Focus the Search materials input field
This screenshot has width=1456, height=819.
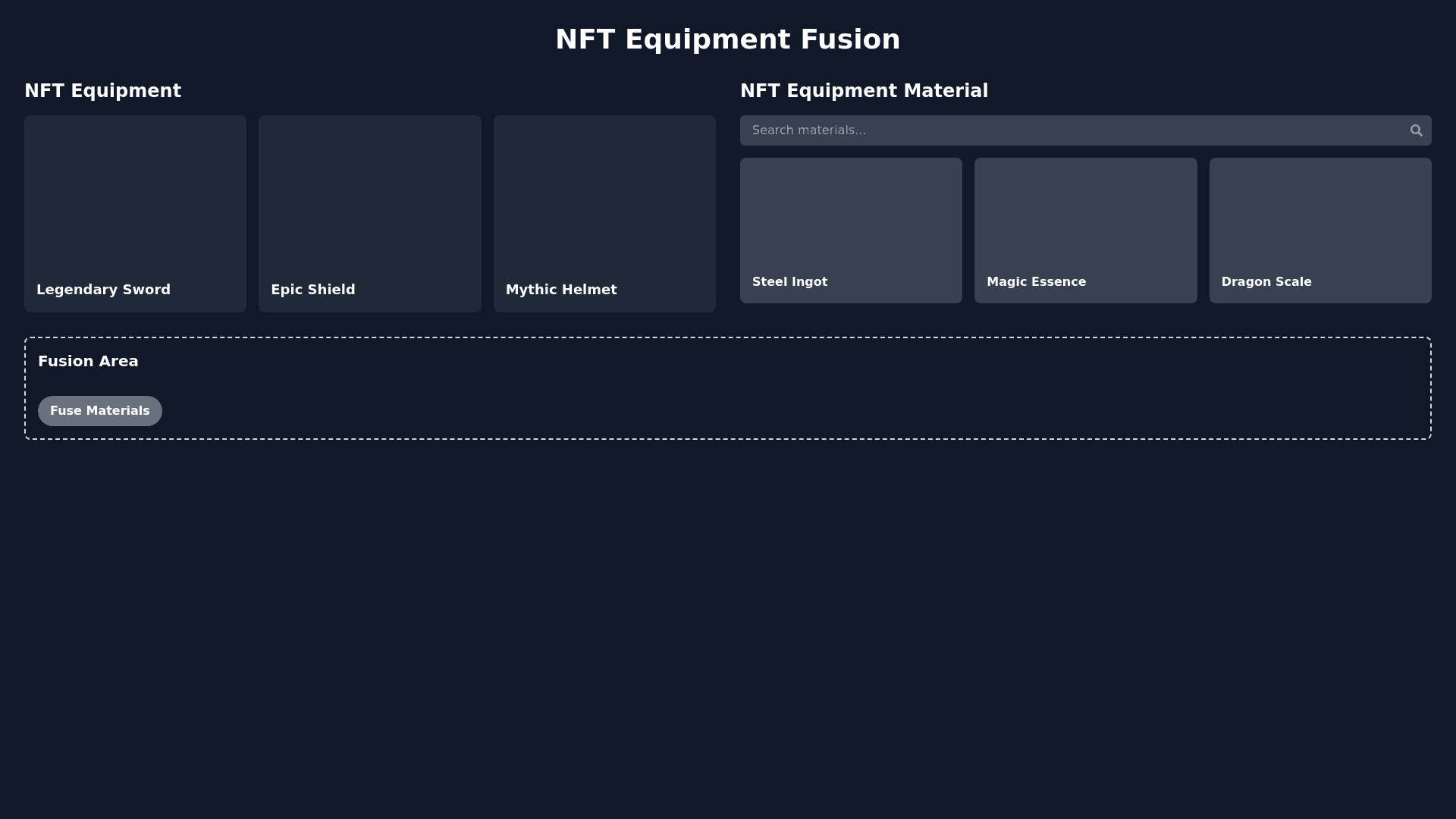point(1062,130)
